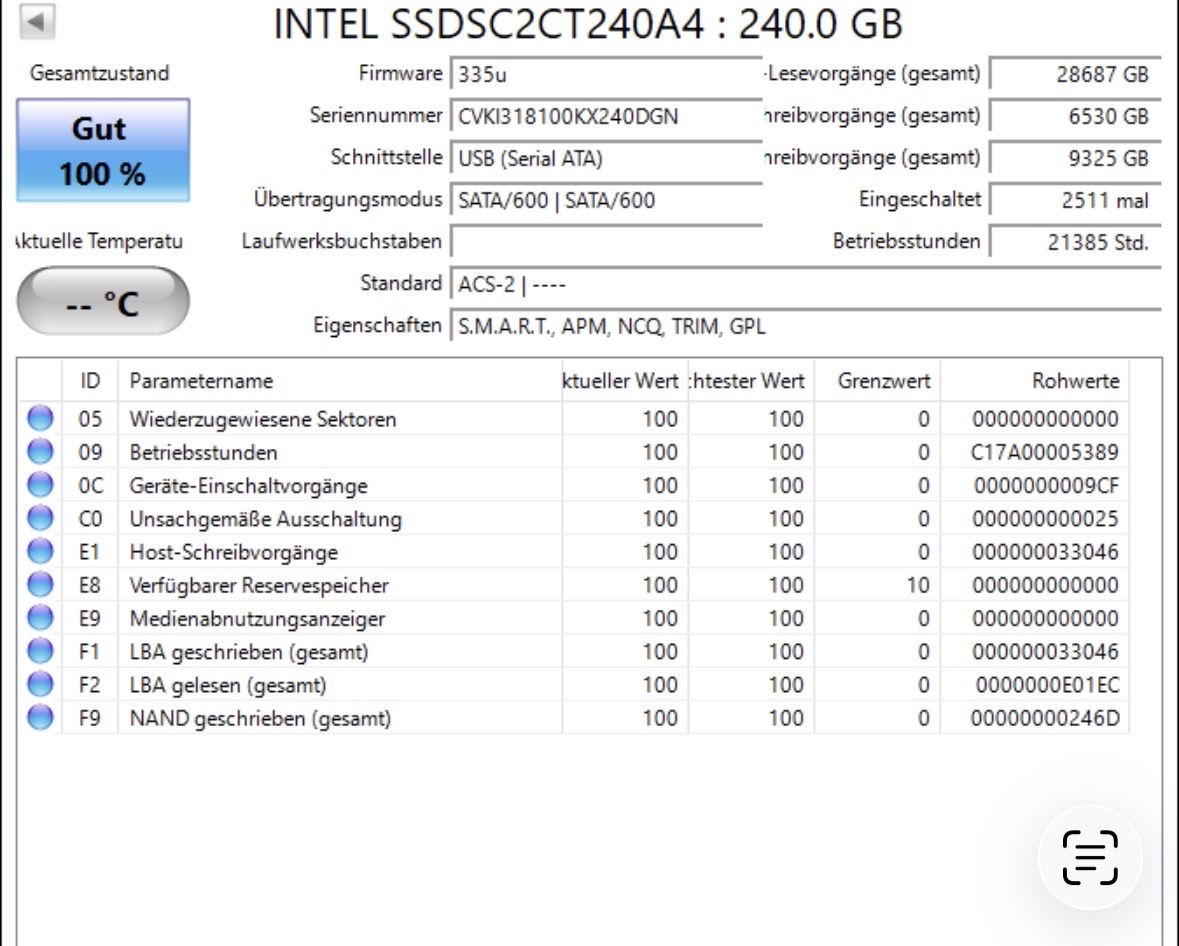
Task: Click the Rohwerte column header
Action: [x=1035, y=381]
